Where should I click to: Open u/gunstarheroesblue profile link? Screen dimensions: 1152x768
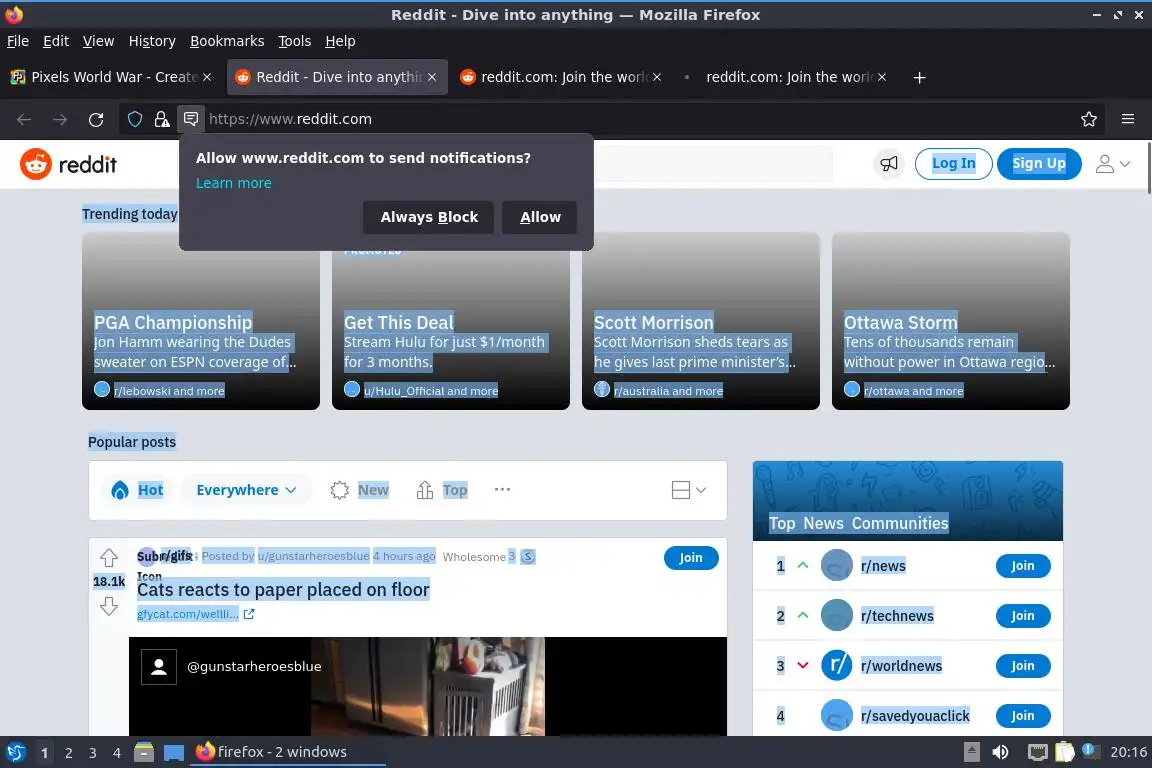point(314,556)
